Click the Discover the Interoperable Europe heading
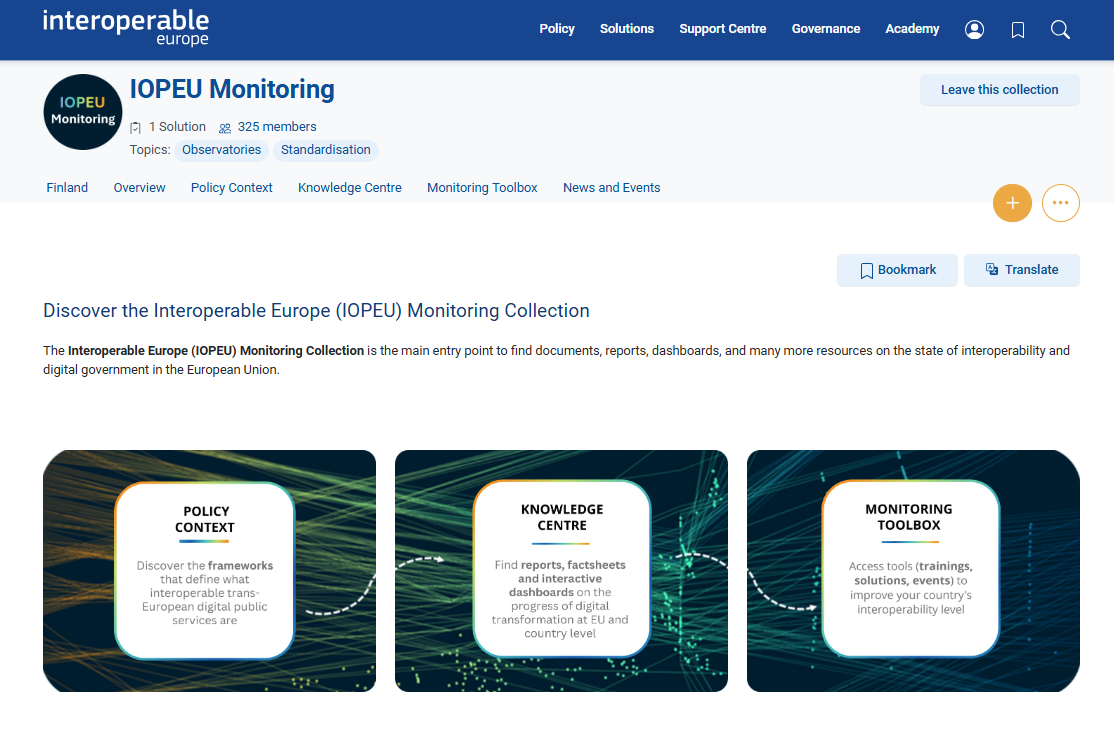The height and width of the screenshot is (738, 1114). (316, 311)
